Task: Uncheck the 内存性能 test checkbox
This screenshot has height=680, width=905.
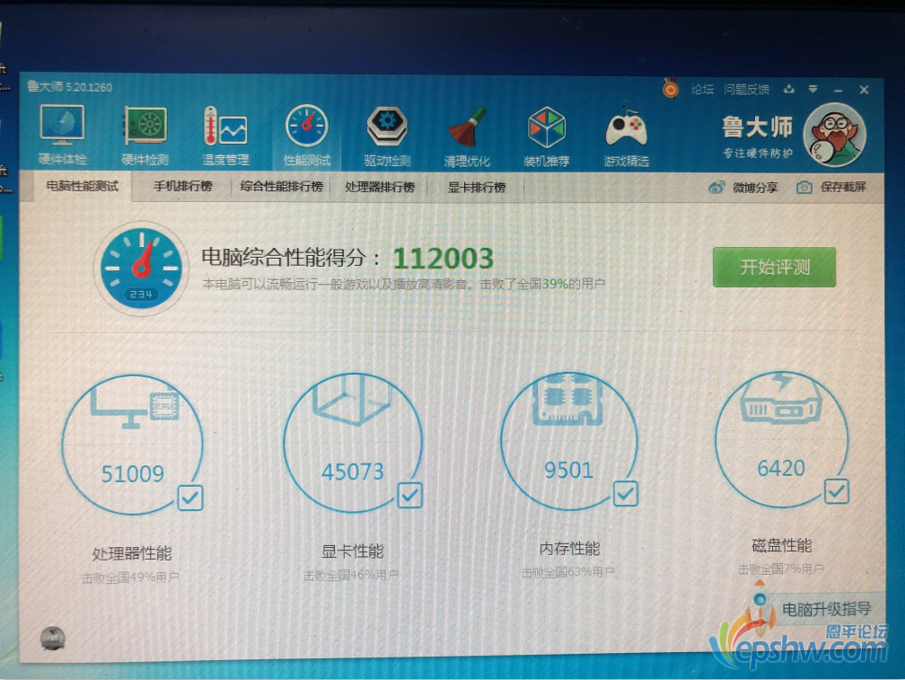Action: (625, 494)
